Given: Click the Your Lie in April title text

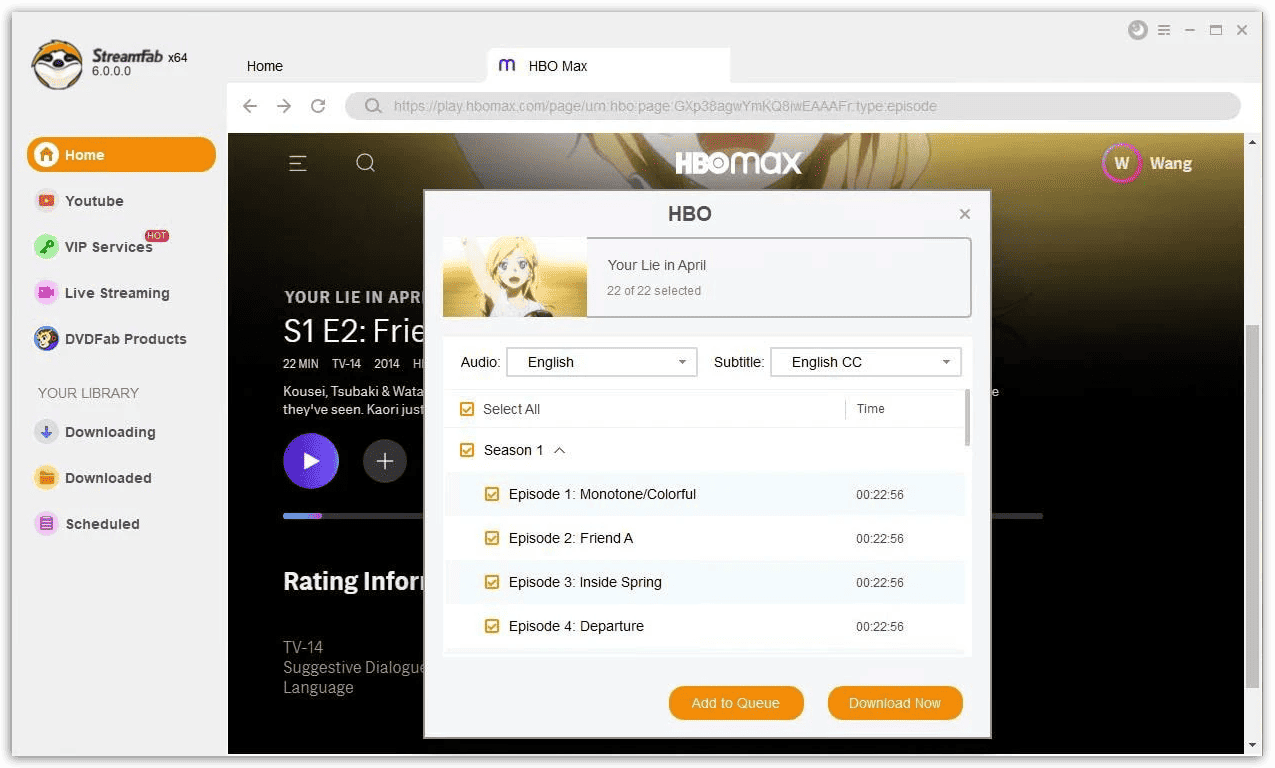Looking at the screenshot, I should [657, 265].
